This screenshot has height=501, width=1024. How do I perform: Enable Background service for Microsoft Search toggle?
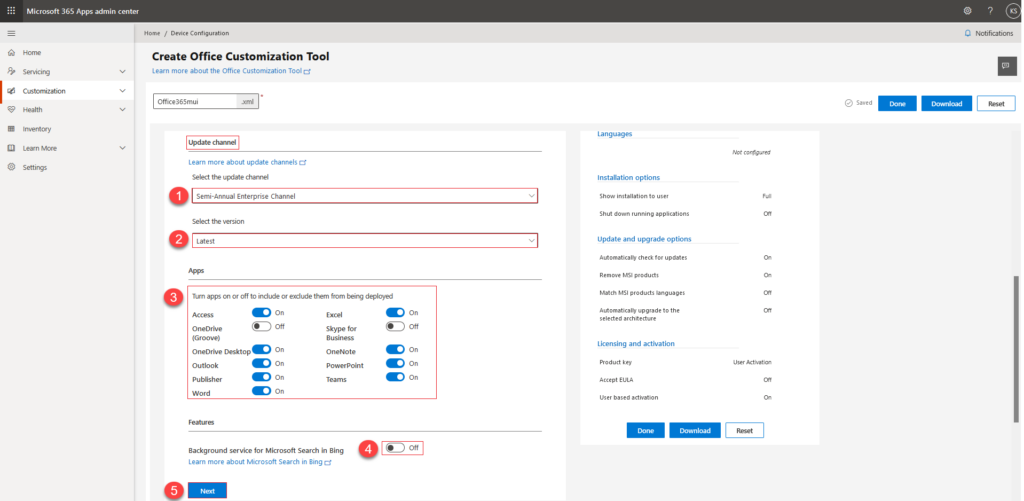pos(395,447)
